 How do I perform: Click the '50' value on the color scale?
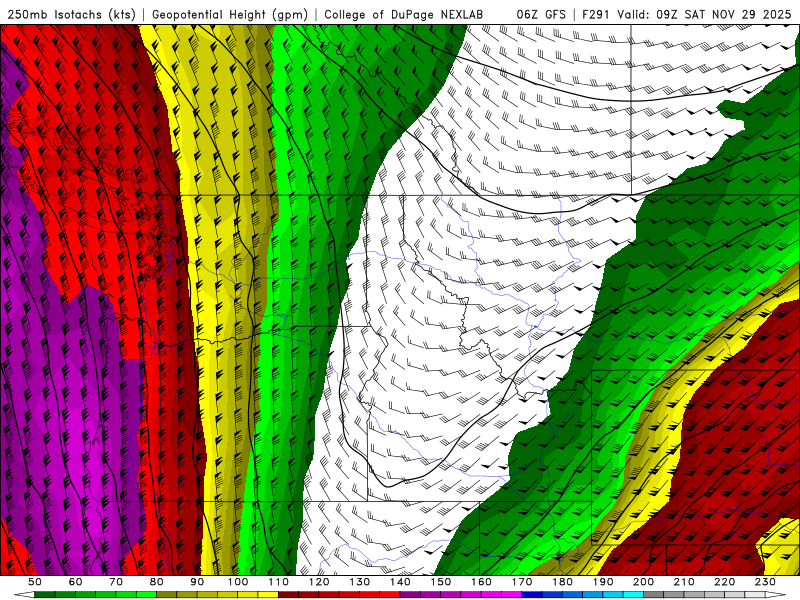[35, 582]
